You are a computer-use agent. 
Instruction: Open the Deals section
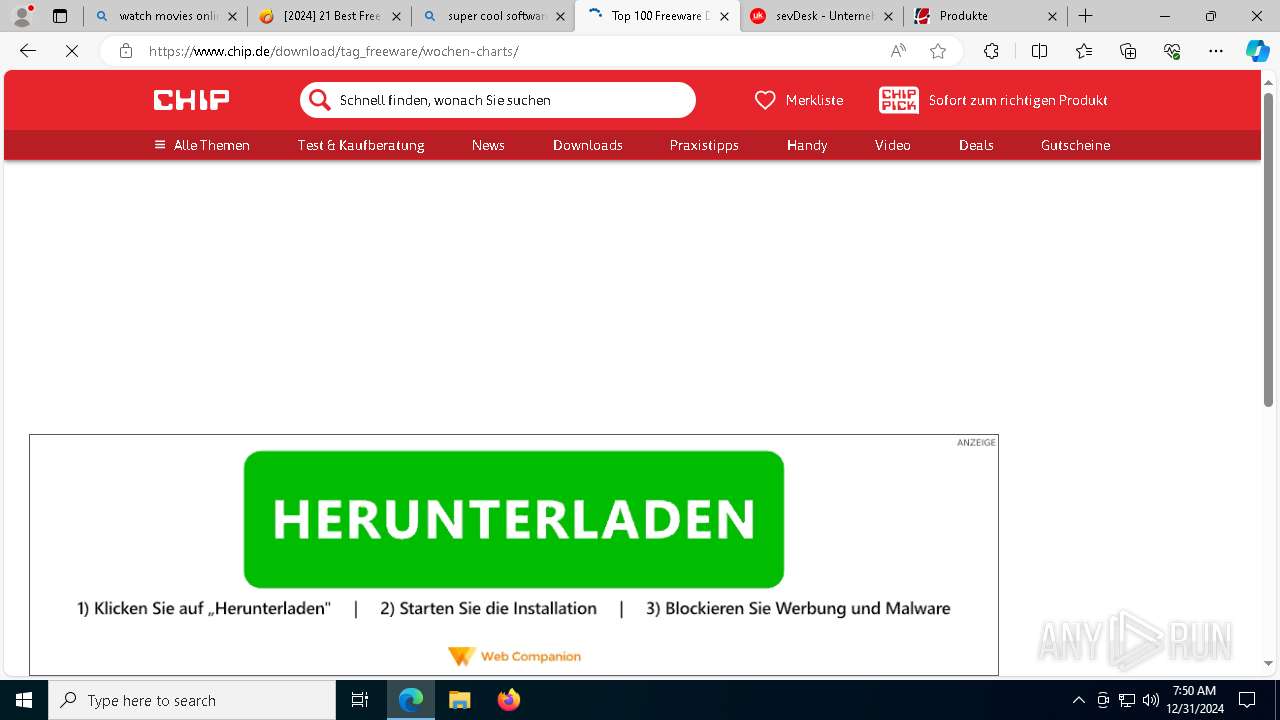coord(976,145)
